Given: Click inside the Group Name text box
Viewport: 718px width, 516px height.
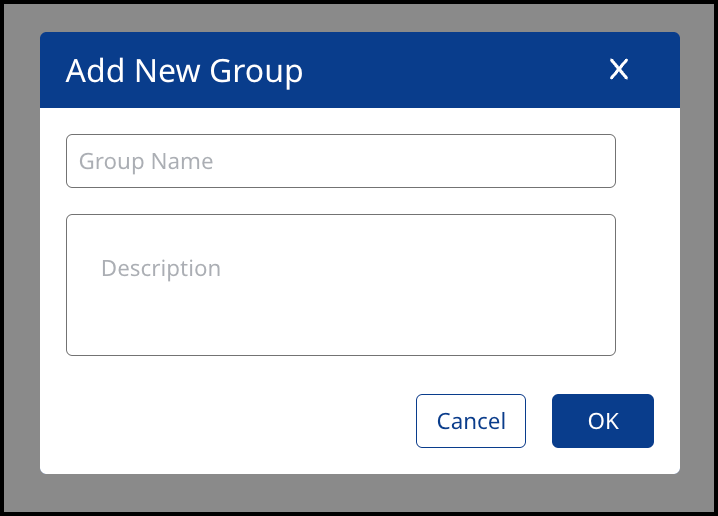Looking at the screenshot, I should (x=340, y=161).
